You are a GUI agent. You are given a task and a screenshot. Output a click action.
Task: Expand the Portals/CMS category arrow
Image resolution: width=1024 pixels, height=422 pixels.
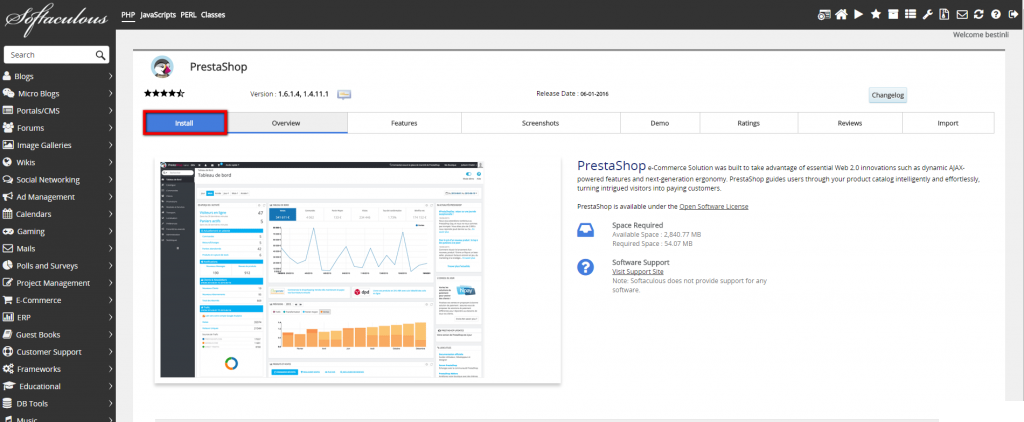pos(110,111)
